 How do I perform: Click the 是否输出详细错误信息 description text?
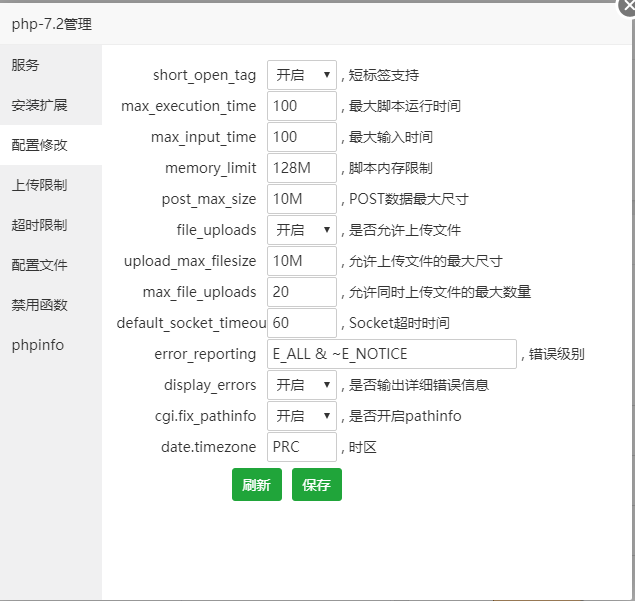[419, 385]
